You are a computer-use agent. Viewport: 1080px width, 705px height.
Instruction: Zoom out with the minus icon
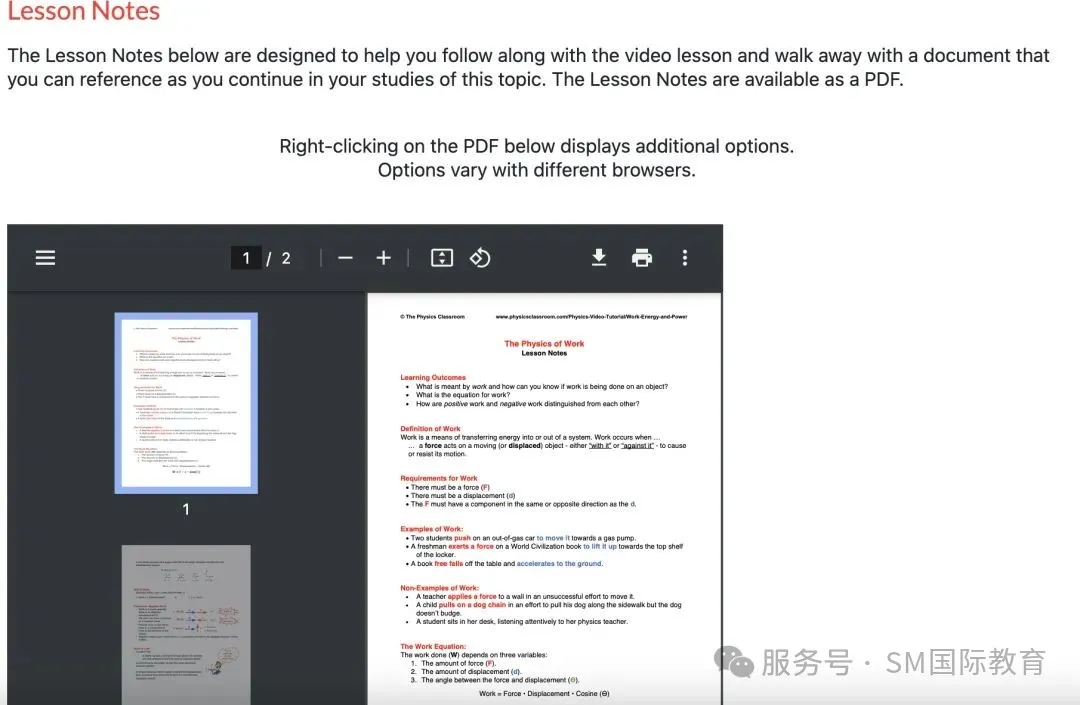pyautogui.click(x=346, y=258)
